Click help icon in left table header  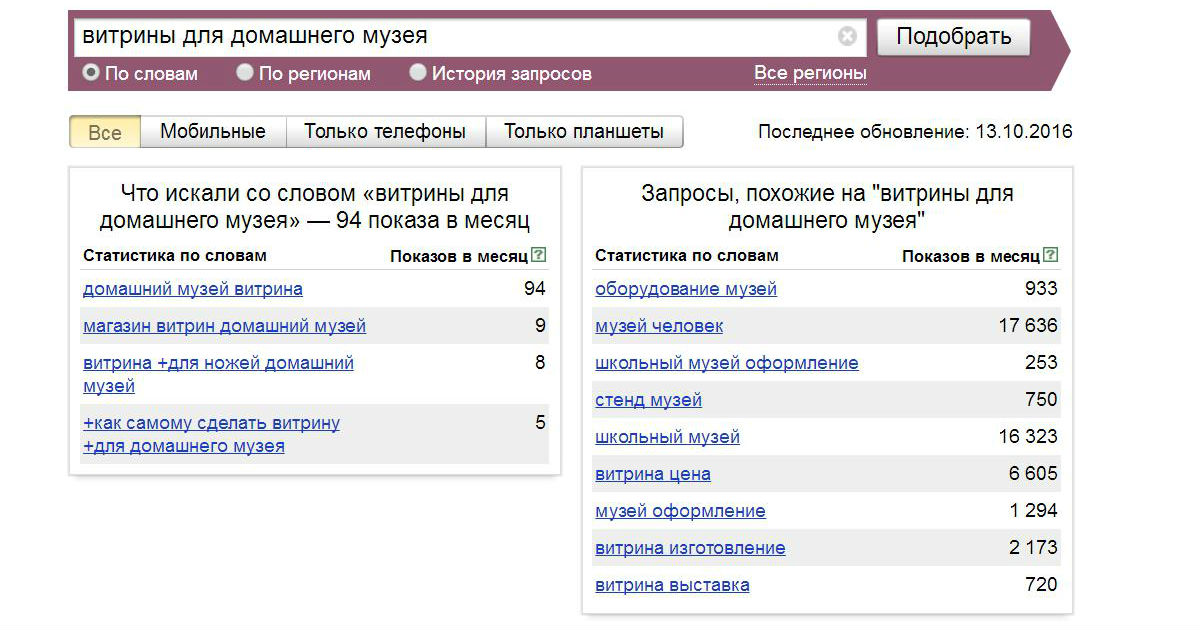(x=539, y=255)
